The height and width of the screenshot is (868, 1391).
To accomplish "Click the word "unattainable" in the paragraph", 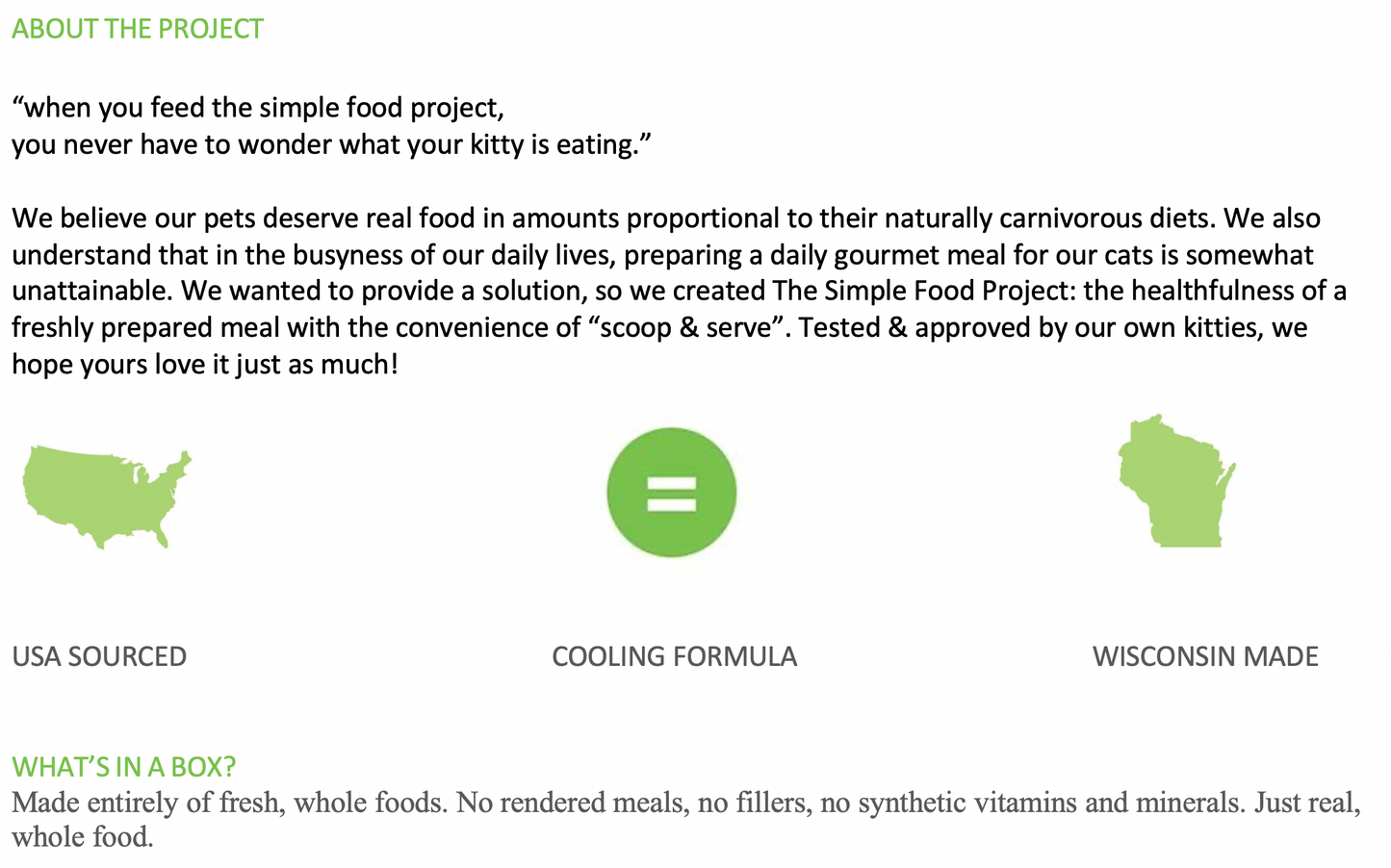I will (90, 291).
